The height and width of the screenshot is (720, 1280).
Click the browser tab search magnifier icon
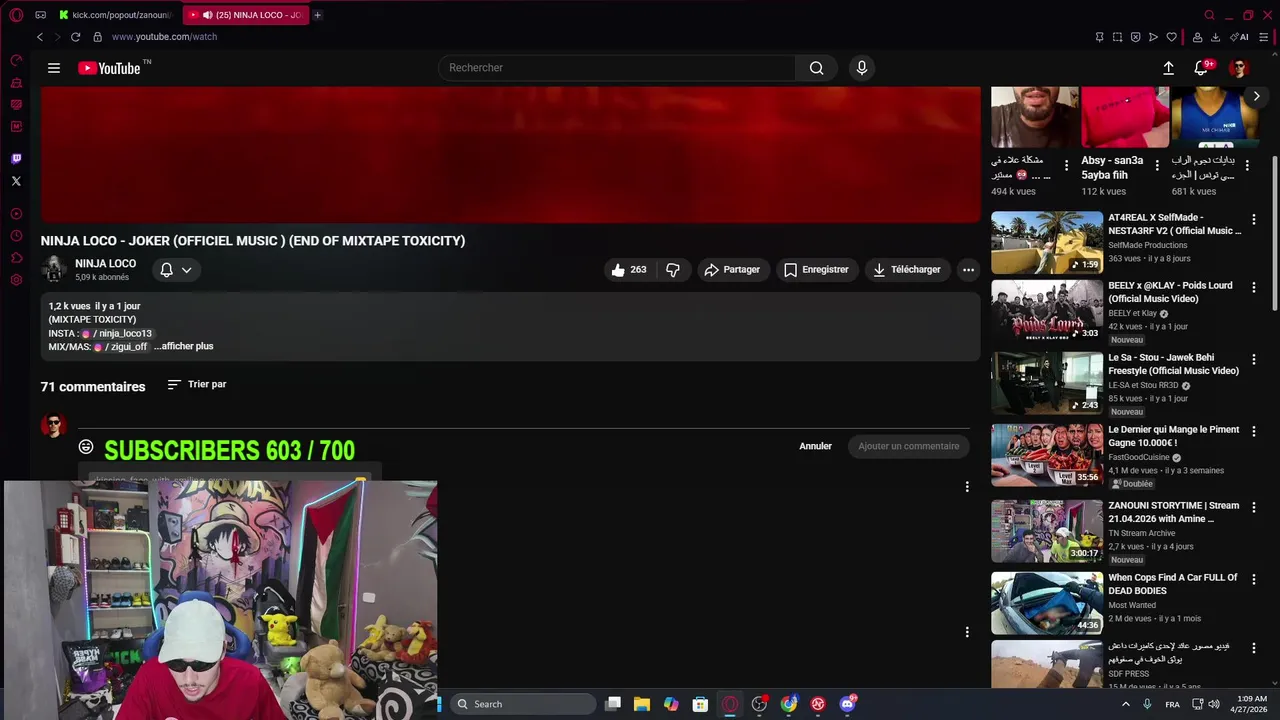[x=1209, y=15]
